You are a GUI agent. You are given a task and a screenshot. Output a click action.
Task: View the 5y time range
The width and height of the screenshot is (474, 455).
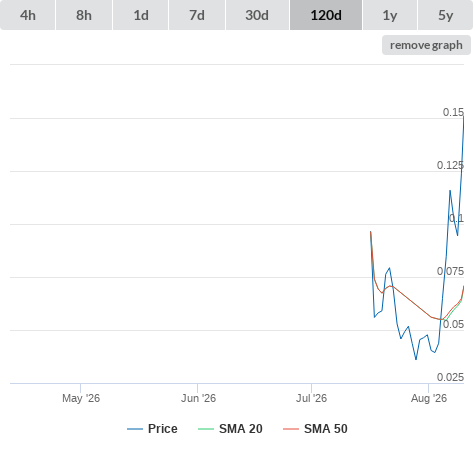coord(445,15)
